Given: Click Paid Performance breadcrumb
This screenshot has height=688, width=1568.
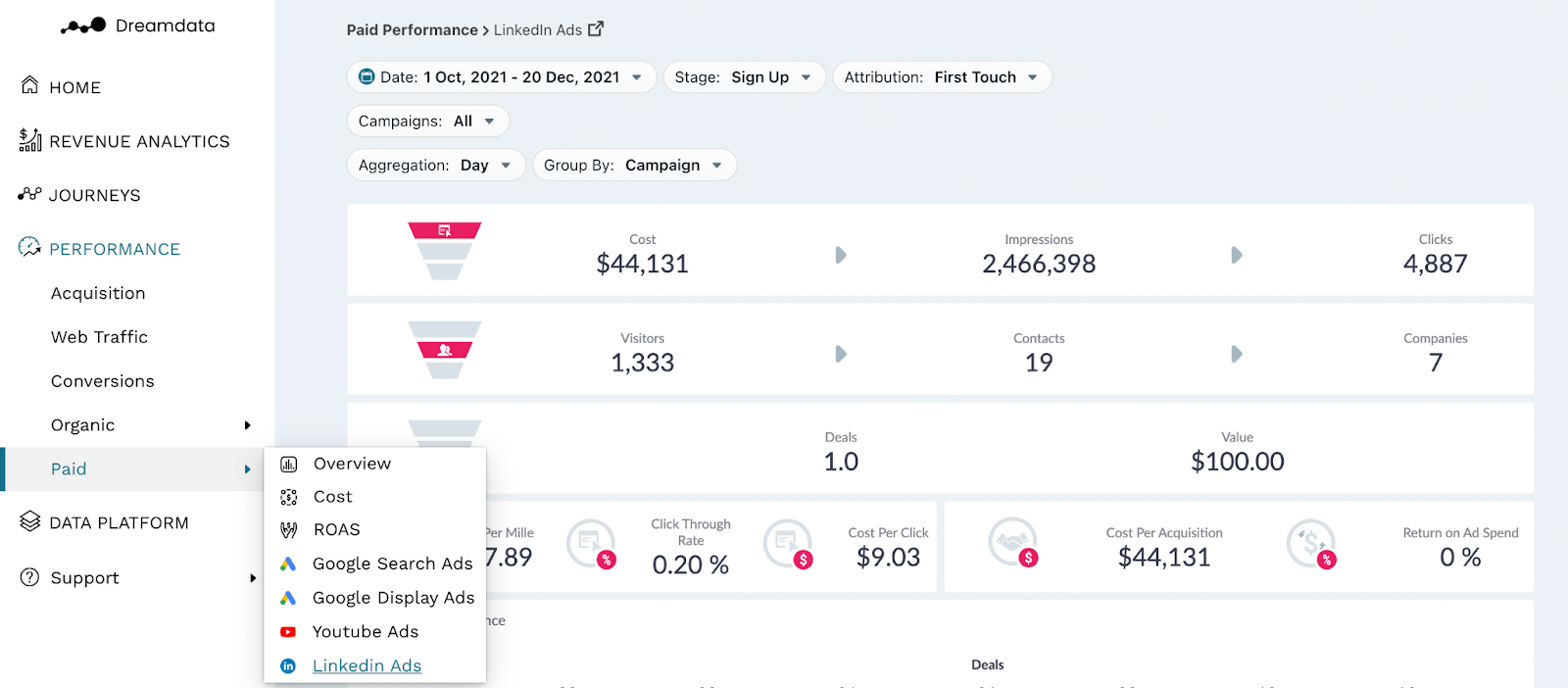Looking at the screenshot, I should pyautogui.click(x=412, y=29).
